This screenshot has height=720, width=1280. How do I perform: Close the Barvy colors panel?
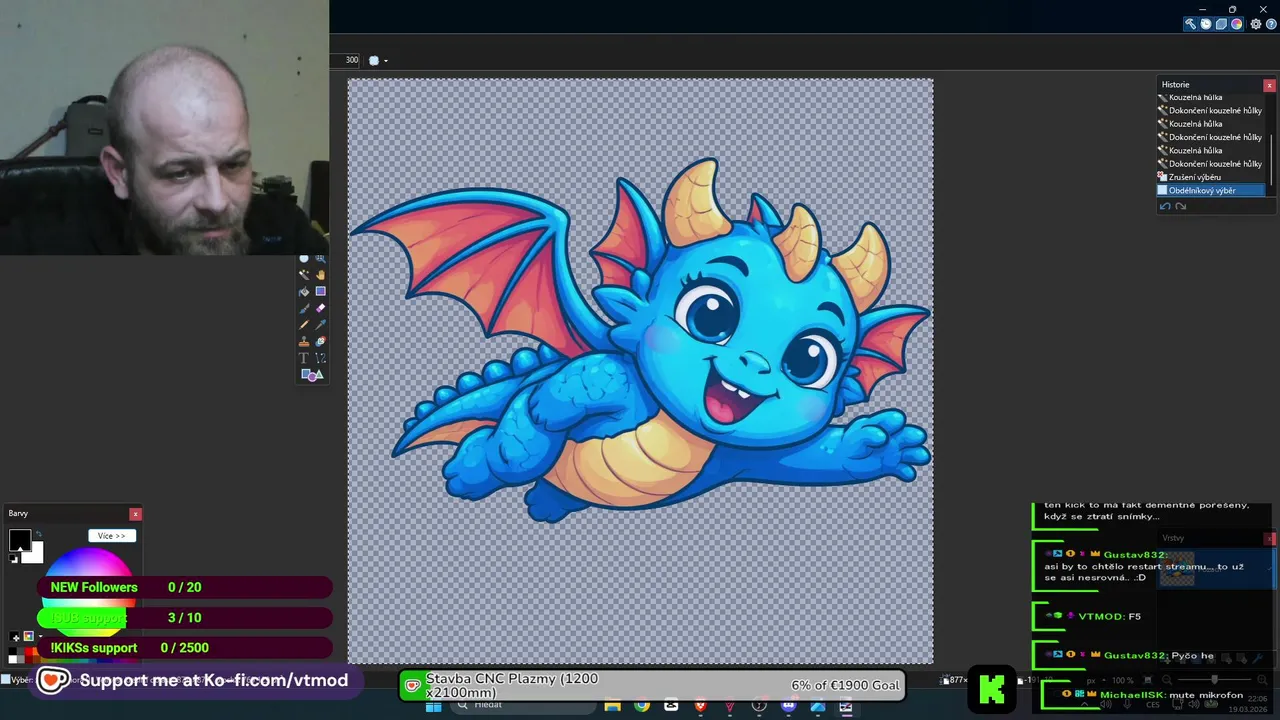coord(135,514)
